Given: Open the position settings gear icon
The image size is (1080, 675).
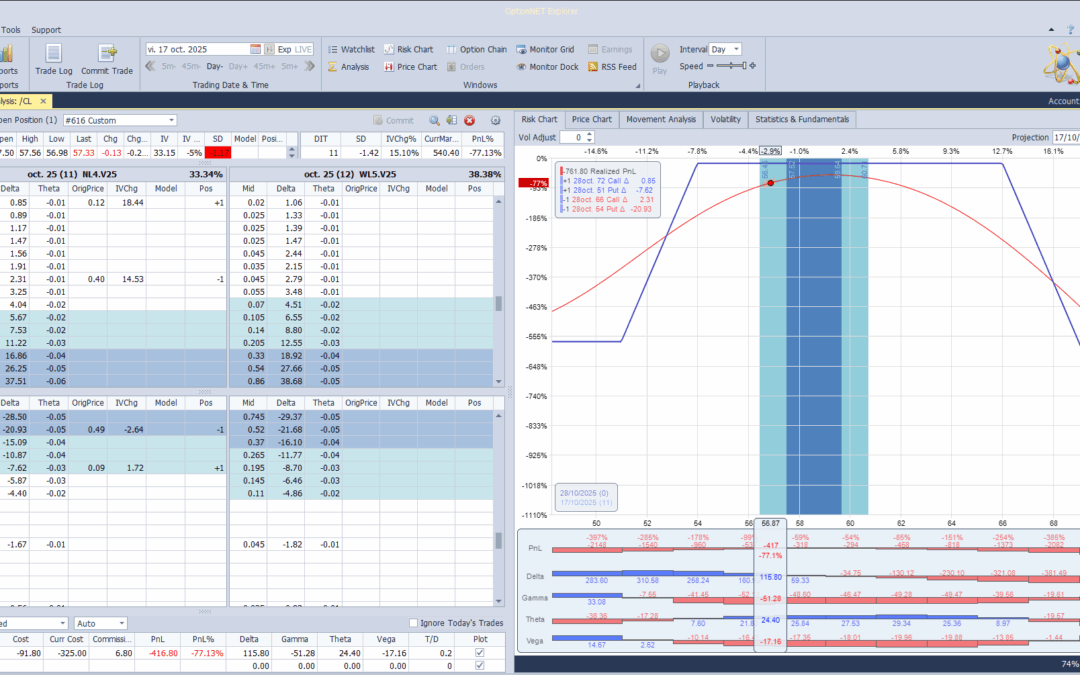Looking at the screenshot, I should point(495,121).
